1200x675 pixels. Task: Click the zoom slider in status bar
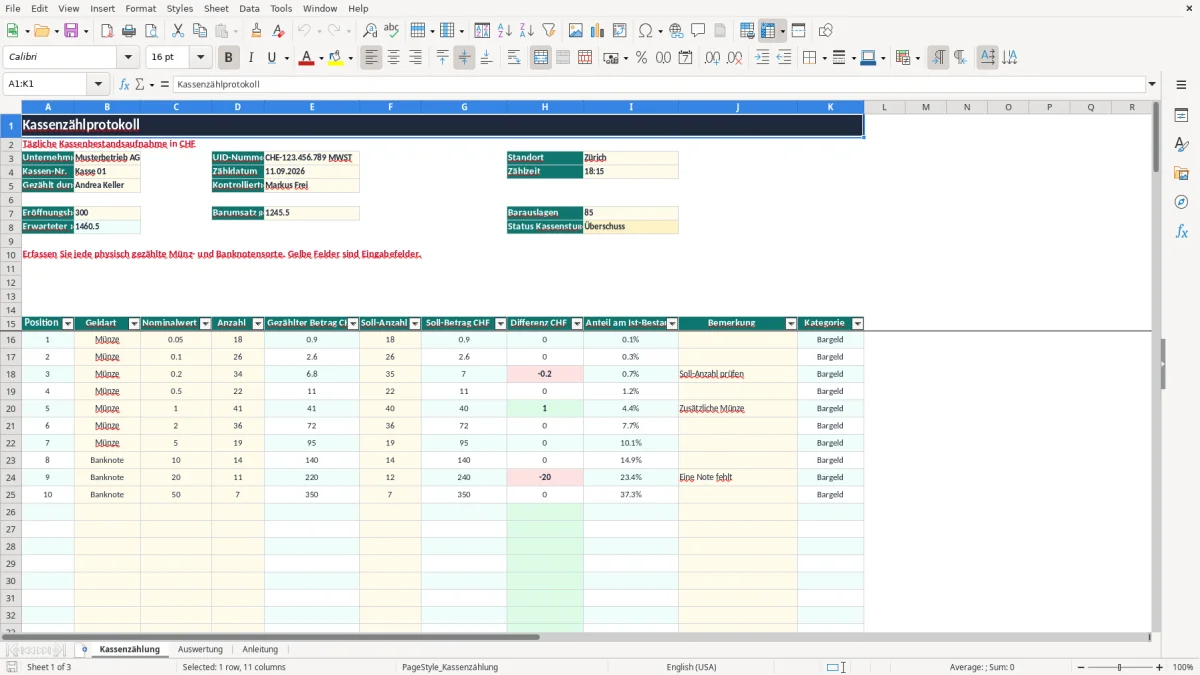tap(1120, 667)
